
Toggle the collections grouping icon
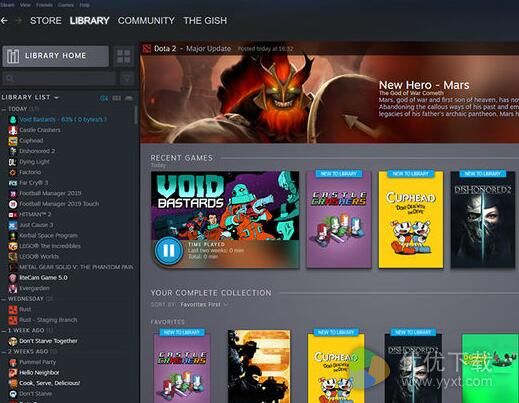coord(116,98)
